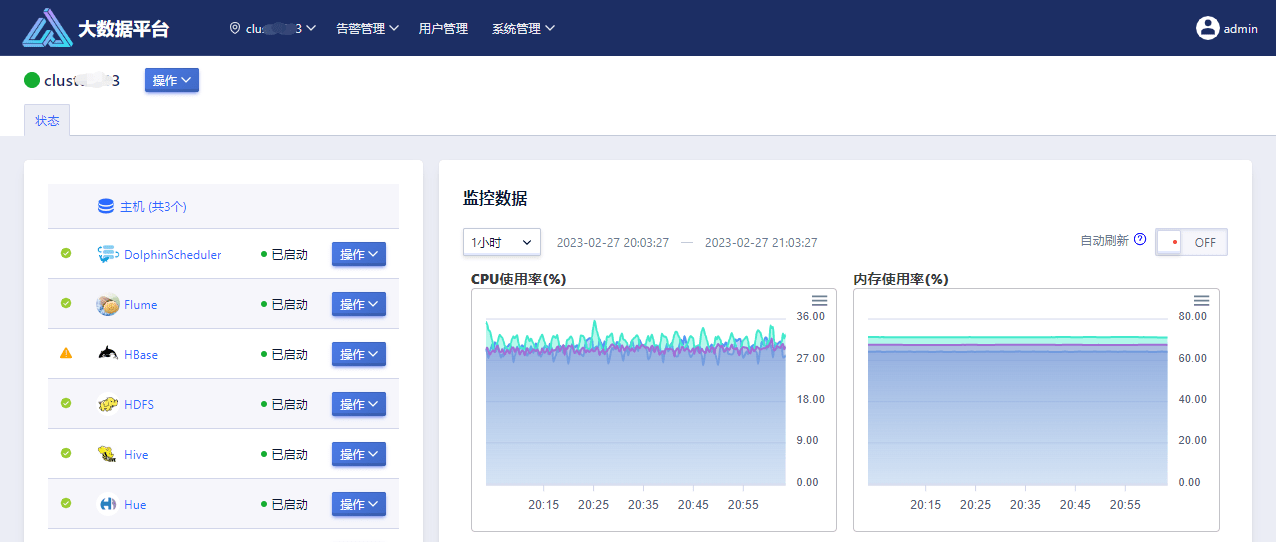The height and width of the screenshot is (542, 1276).
Task: Click the big data platform logo
Action: (x=47, y=29)
